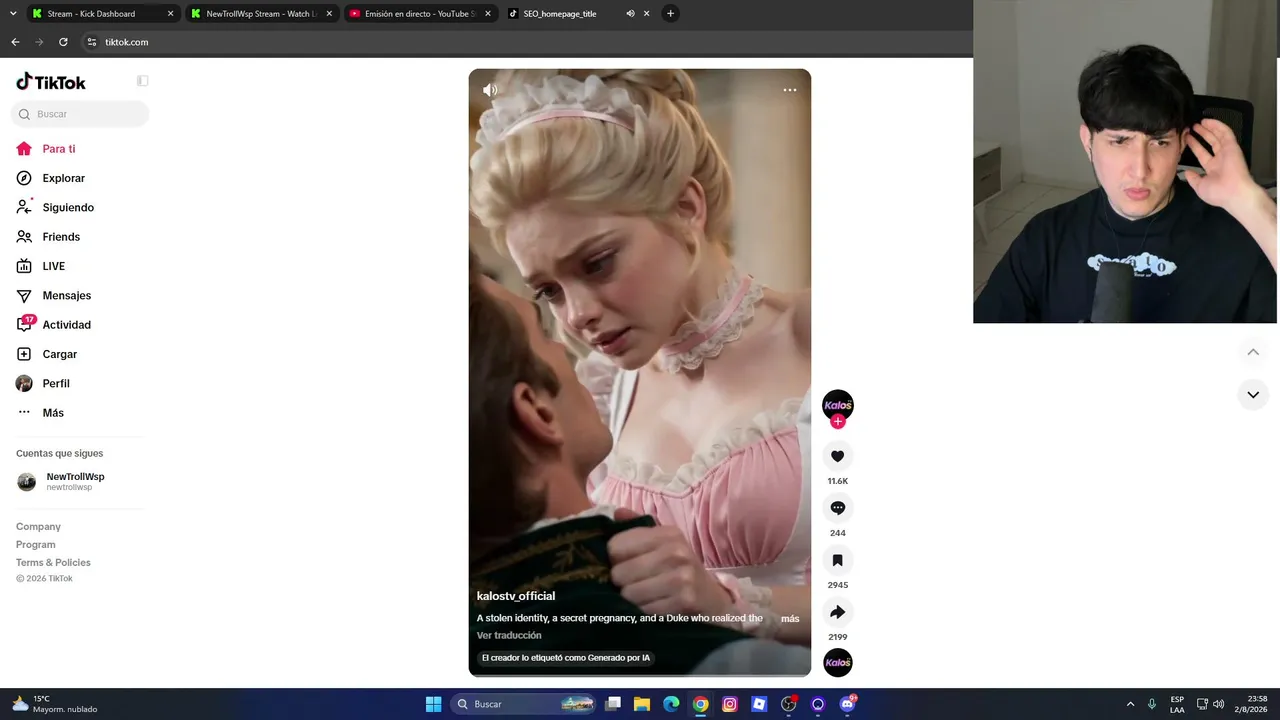Open Discord from the taskbar
The image size is (1280, 720).
coord(847,704)
